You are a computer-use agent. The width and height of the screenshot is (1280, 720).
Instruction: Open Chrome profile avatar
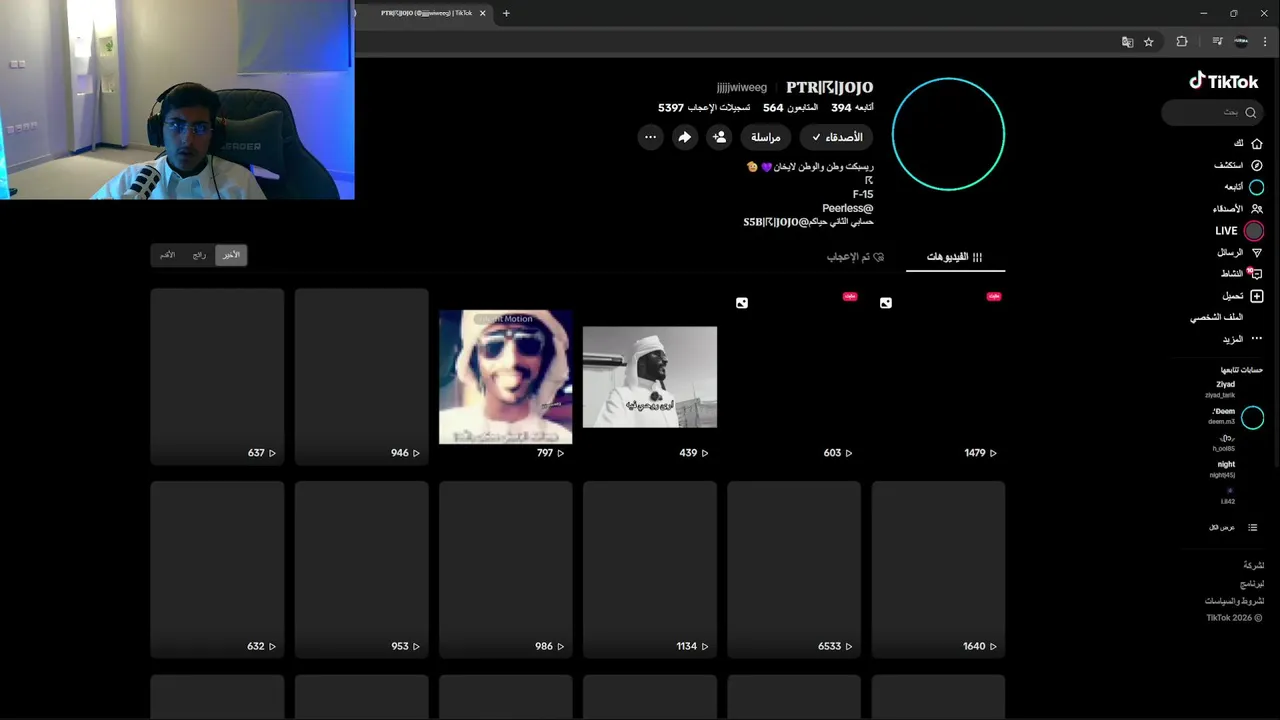click(x=1241, y=42)
